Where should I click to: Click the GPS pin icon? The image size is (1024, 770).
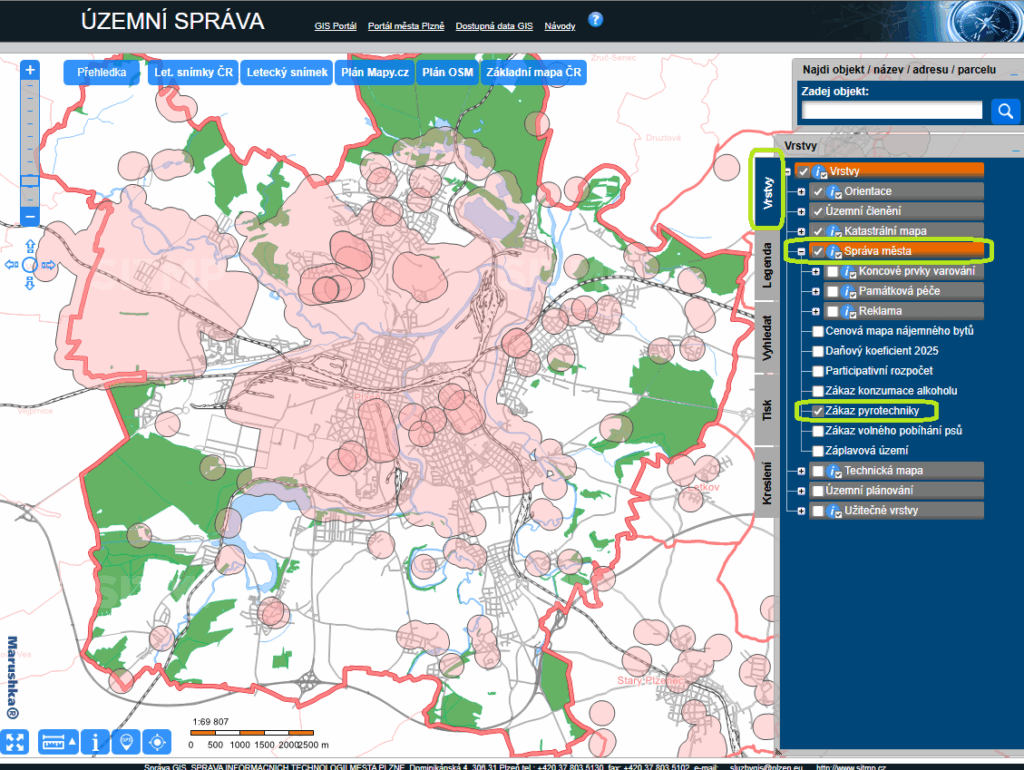[x=126, y=742]
